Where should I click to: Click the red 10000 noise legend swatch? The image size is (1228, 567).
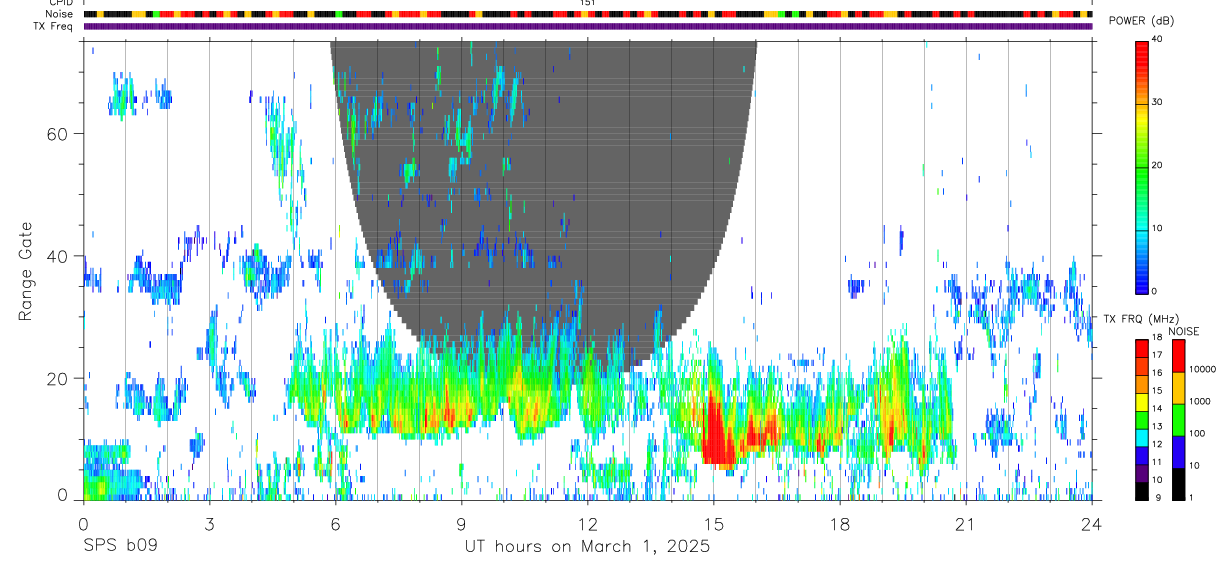1177,355
